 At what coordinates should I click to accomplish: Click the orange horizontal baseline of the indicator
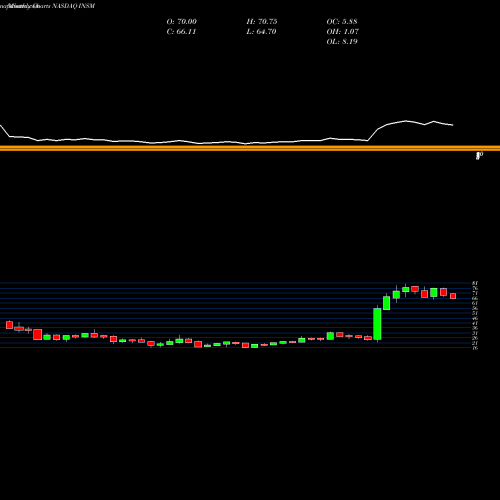click(x=250, y=148)
